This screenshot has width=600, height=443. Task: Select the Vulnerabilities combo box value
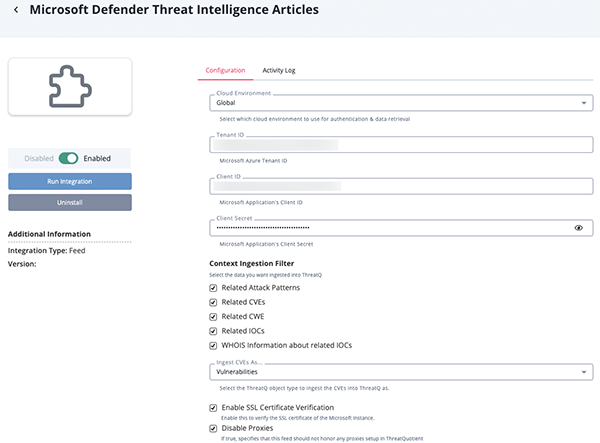coord(237,372)
